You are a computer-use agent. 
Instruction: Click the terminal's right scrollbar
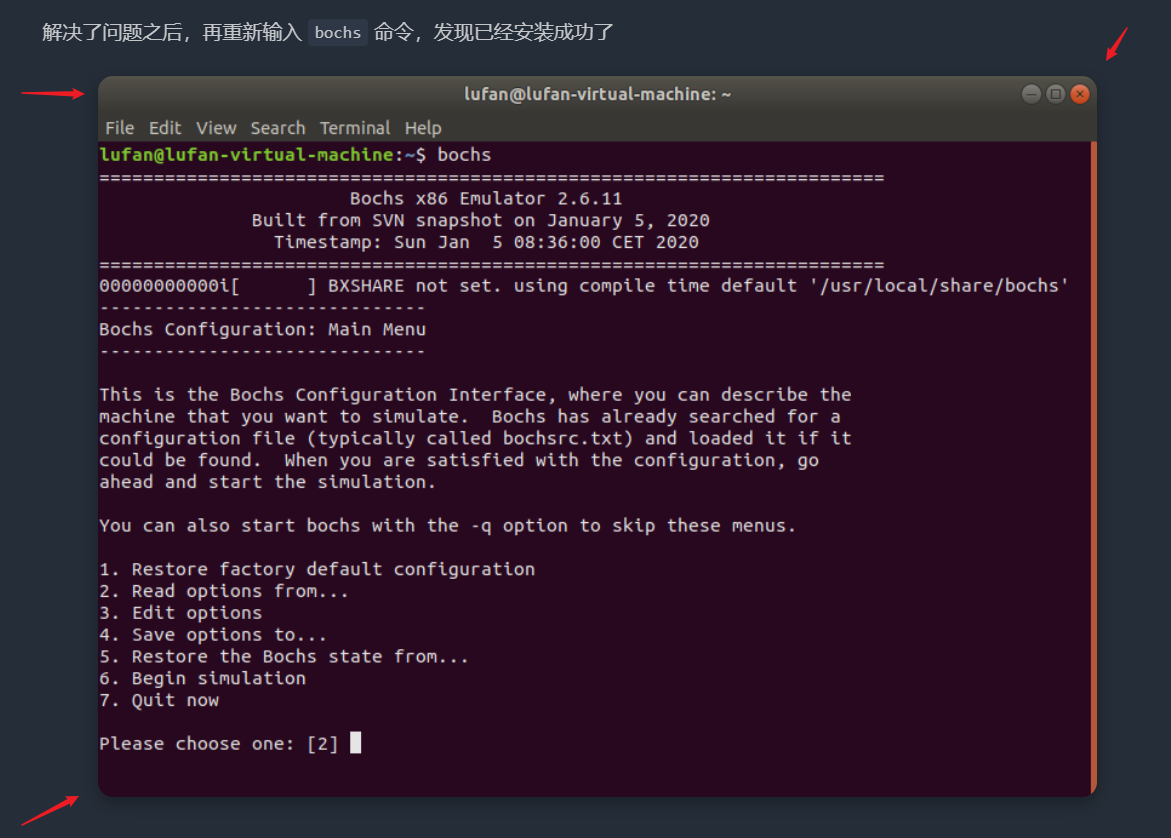[x=1093, y=468]
